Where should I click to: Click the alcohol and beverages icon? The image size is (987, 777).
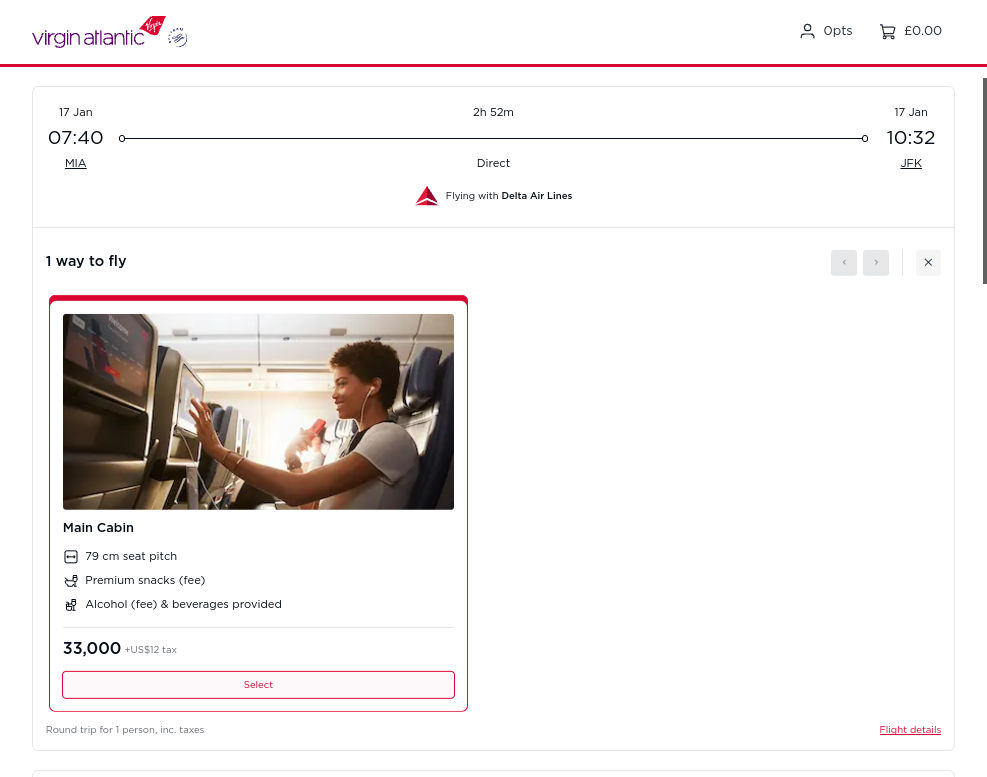coord(71,605)
